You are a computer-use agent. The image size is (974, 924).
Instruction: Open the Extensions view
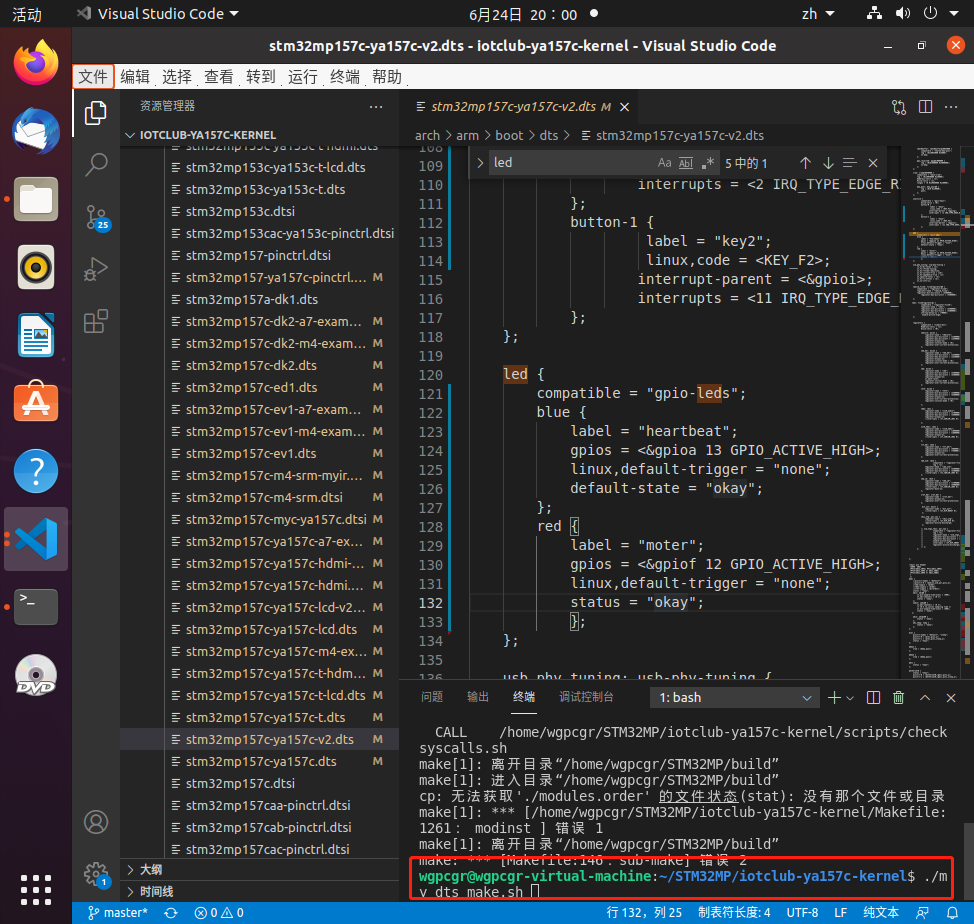tap(96, 322)
